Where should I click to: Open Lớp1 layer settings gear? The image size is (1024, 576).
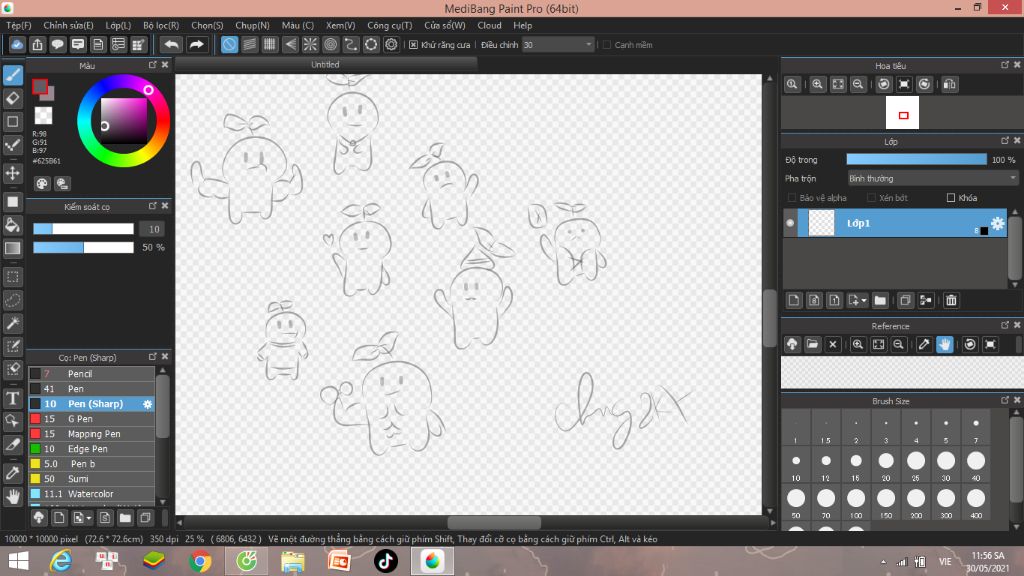click(997, 223)
